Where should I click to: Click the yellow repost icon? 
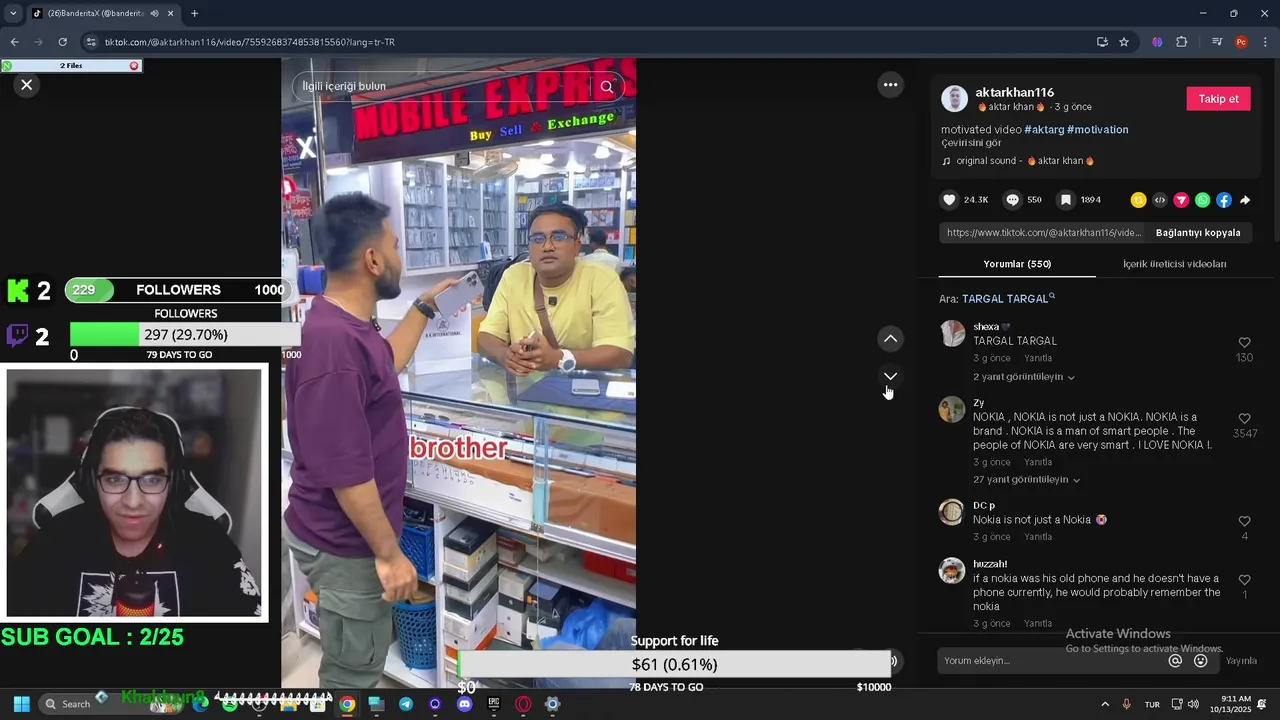click(x=1138, y=200)
